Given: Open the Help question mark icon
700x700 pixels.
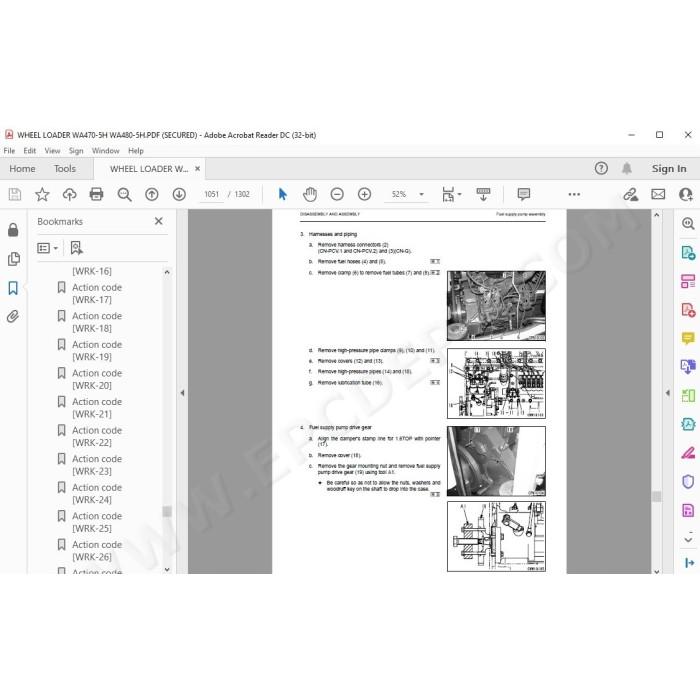Looking at the screenshot, I should click(601, 168).
